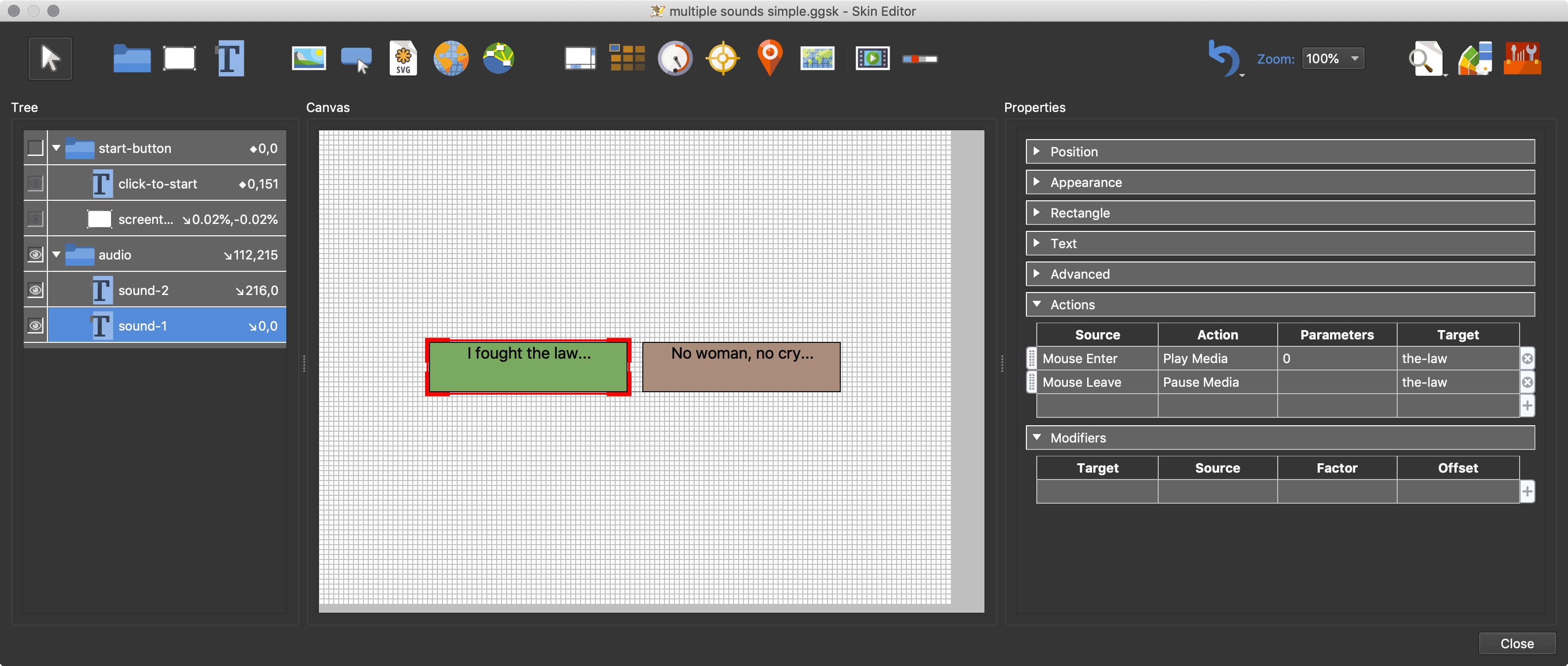The width and height of the screenshot is (1568, 666).
Task: Click the undo arrow icon
Action: pos(1221,57)
